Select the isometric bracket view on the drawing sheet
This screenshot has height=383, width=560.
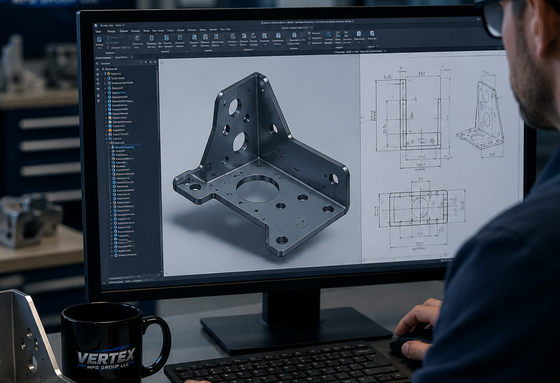(x=480, y=115)
